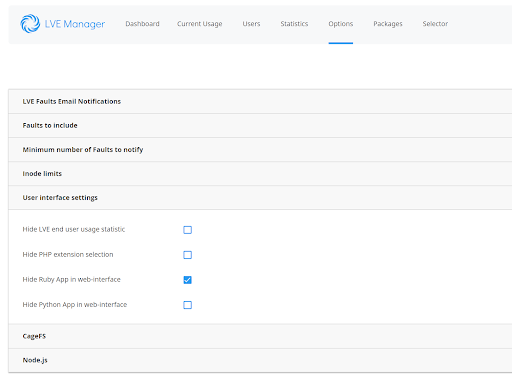Viewport: 512px width, 377px height.
Task: Click the LVE Manager swirl logo
Action: pyautogui.click(x=30, y=24)
